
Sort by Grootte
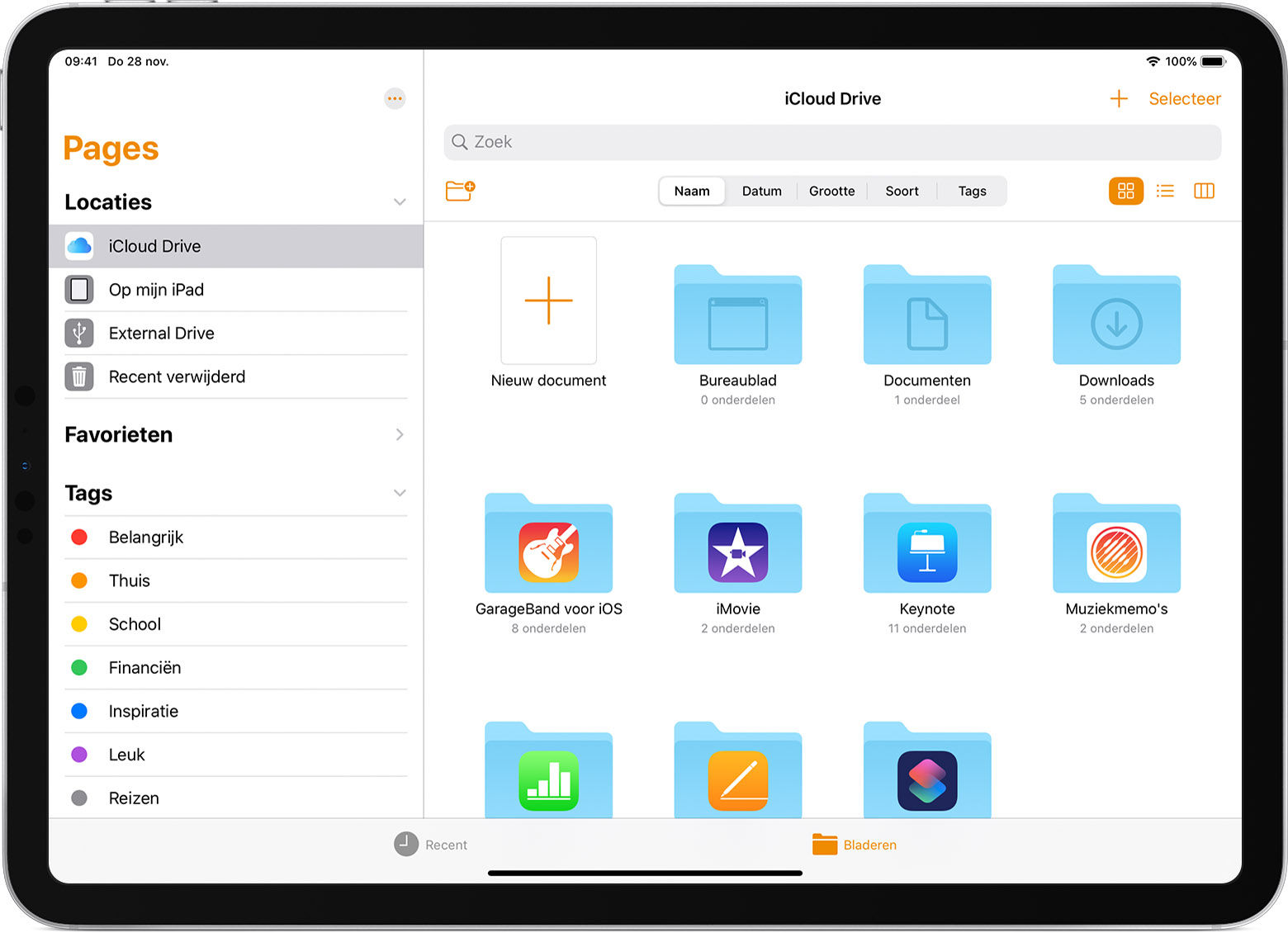(832, 191)
